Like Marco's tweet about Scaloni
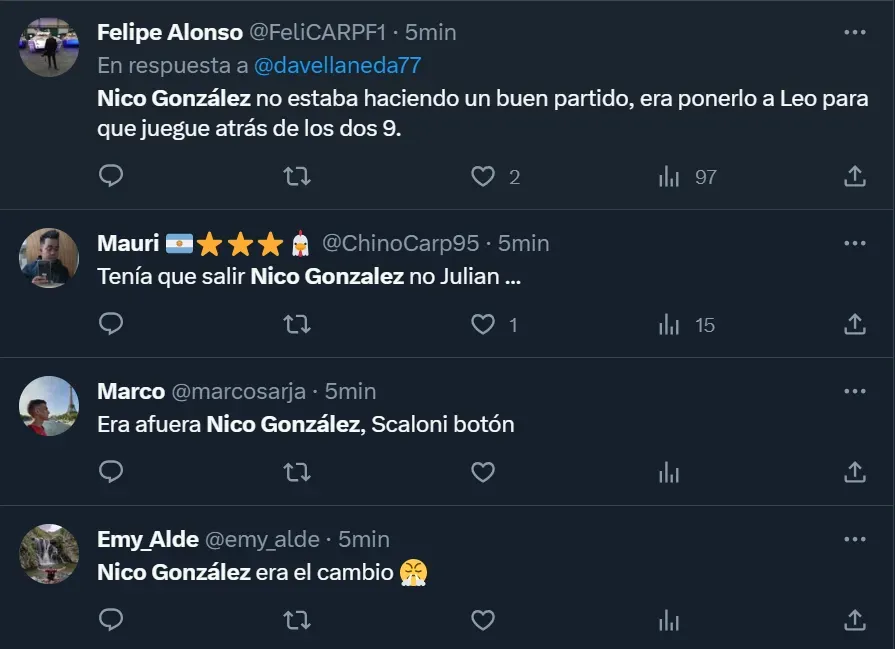This screenshot has width=895, height=649. 483,472
